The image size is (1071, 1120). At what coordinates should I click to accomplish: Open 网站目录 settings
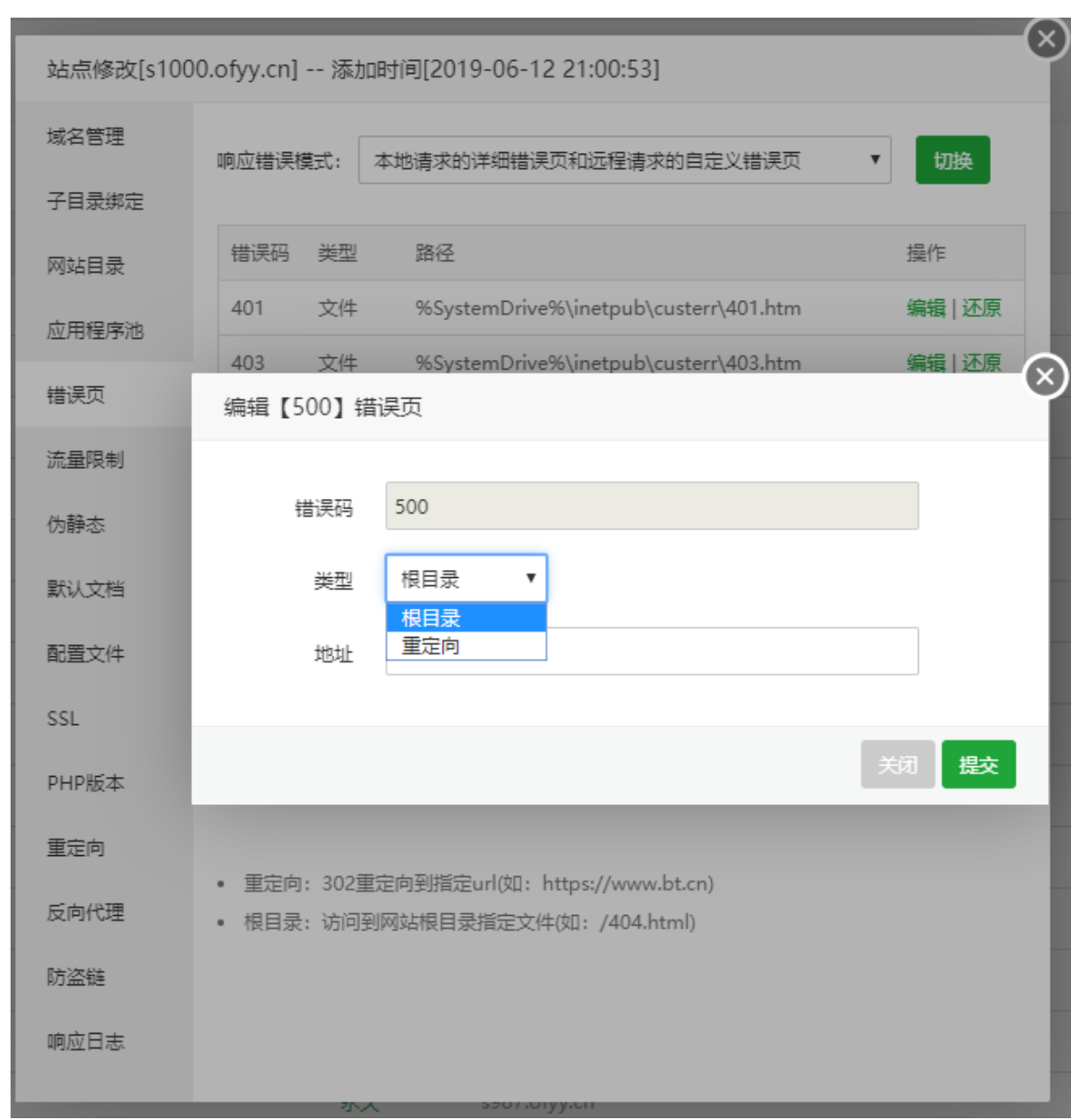[x=69, y=267]
